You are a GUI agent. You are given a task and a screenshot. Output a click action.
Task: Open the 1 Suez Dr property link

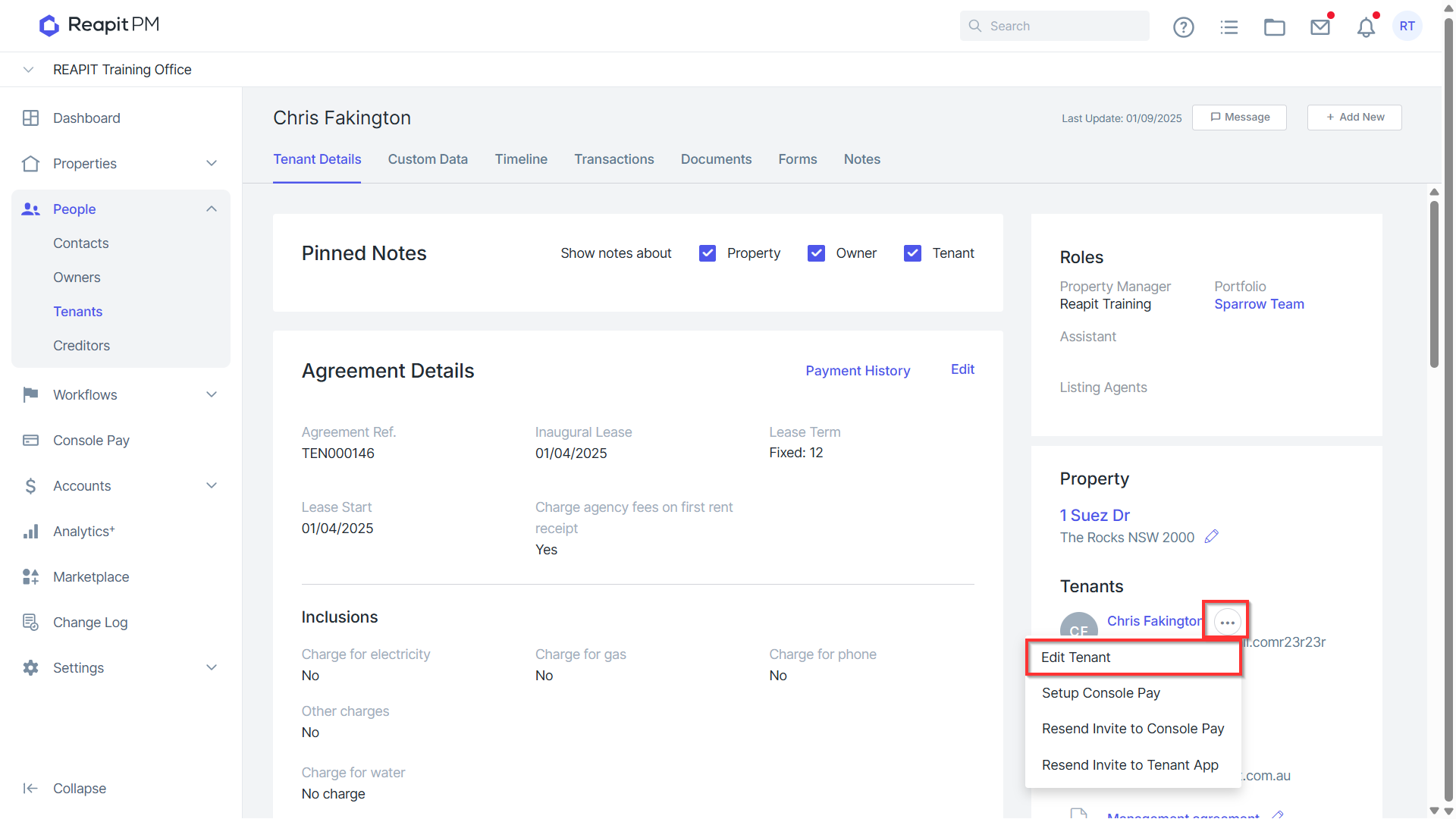point(1094,516)
